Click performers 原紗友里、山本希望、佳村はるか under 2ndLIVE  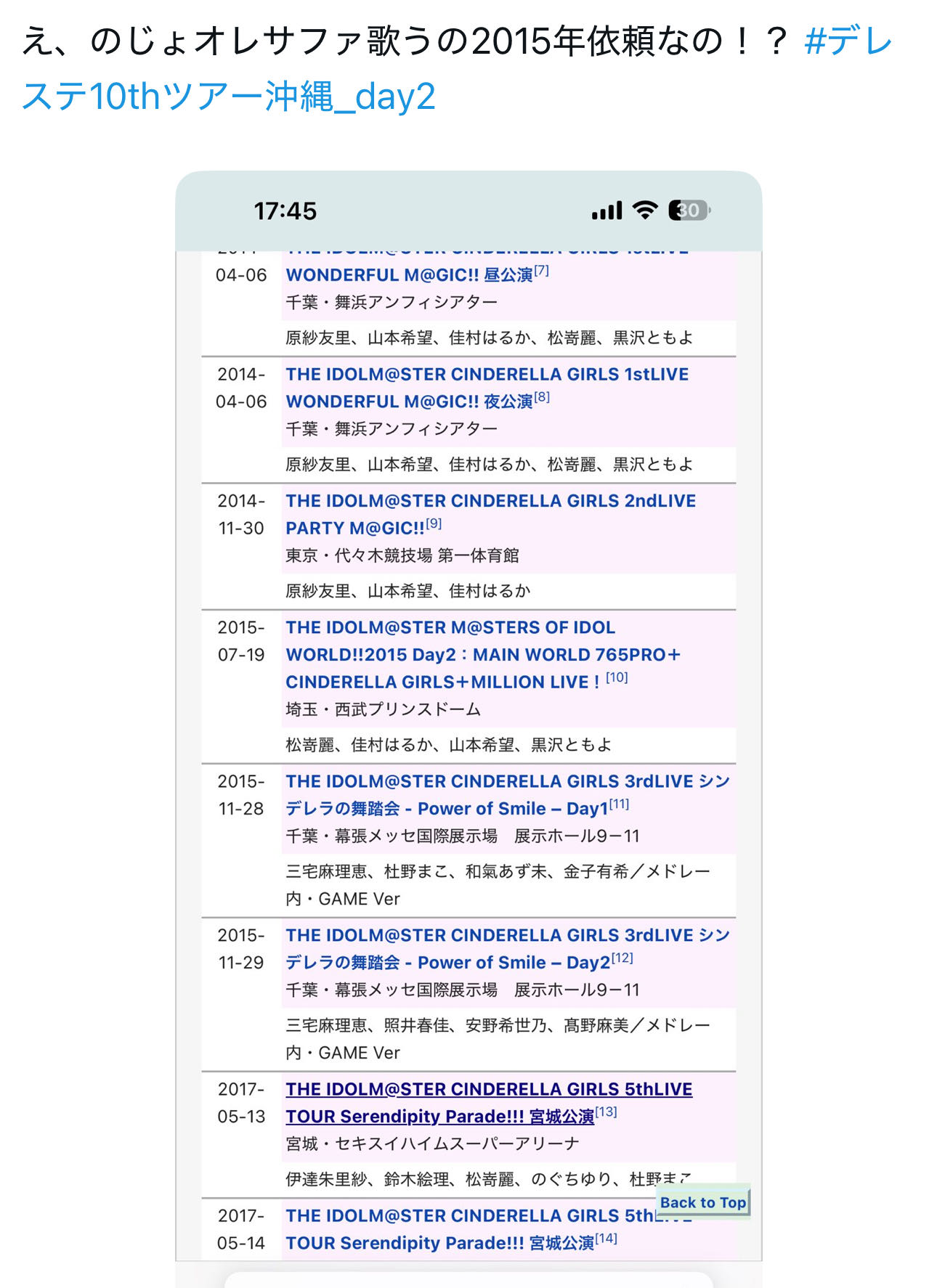point(408,591)
